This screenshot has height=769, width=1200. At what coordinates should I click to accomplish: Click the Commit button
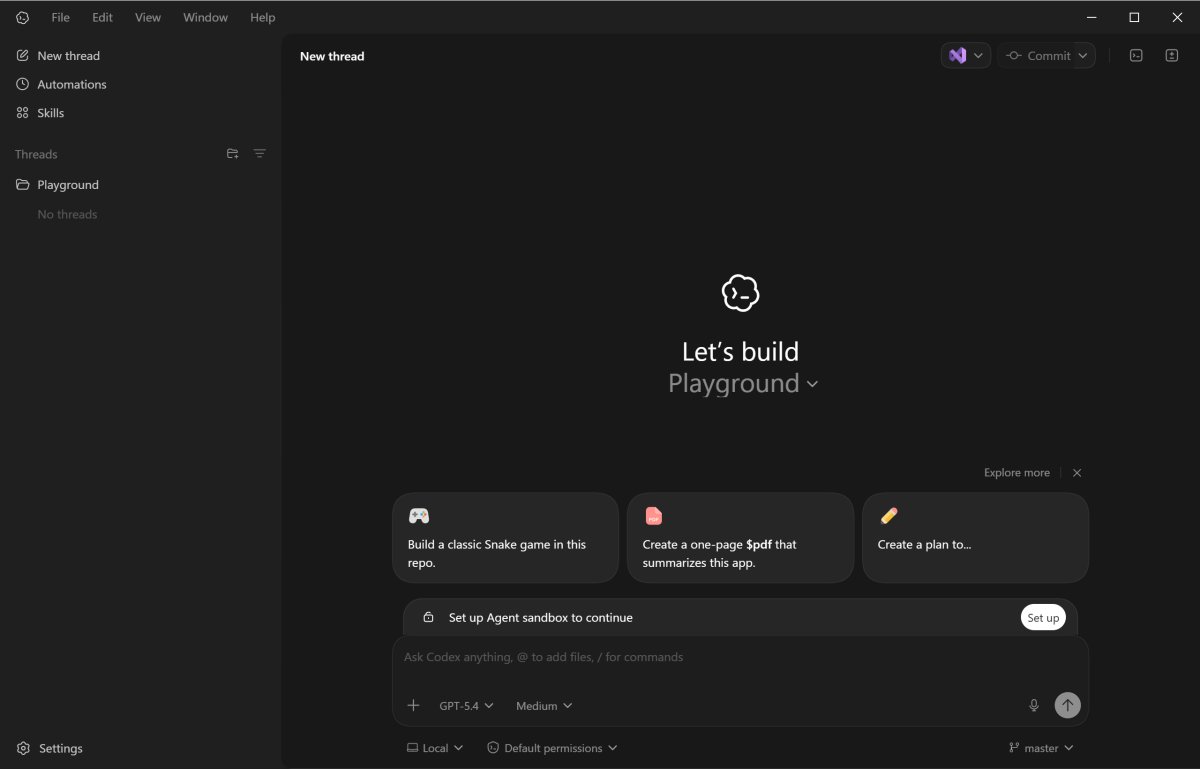pos(1038,56)
